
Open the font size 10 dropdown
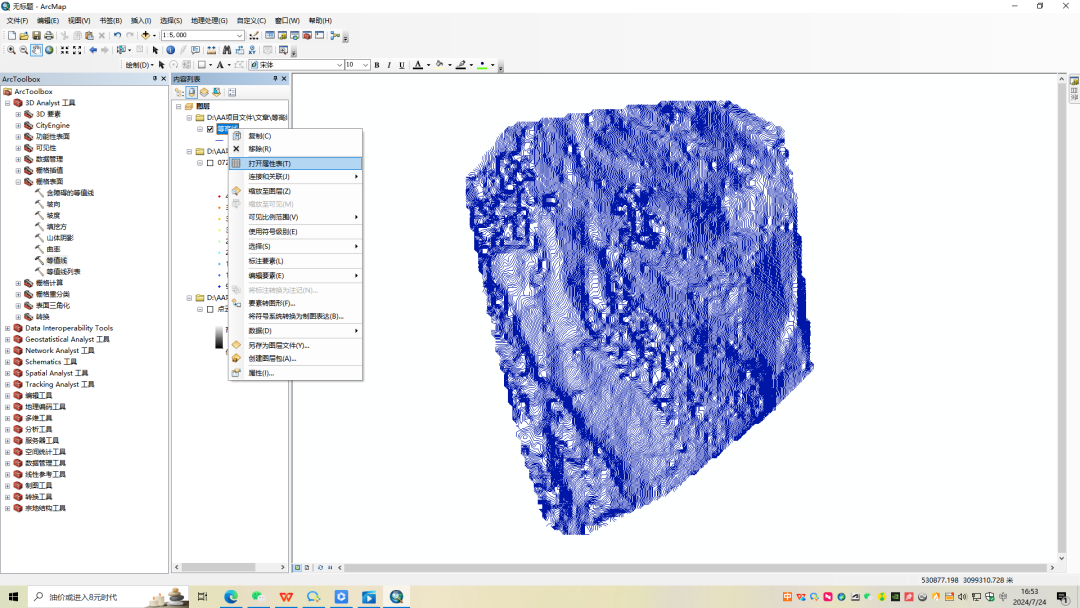pyautogui.click(x=365, y=65)
